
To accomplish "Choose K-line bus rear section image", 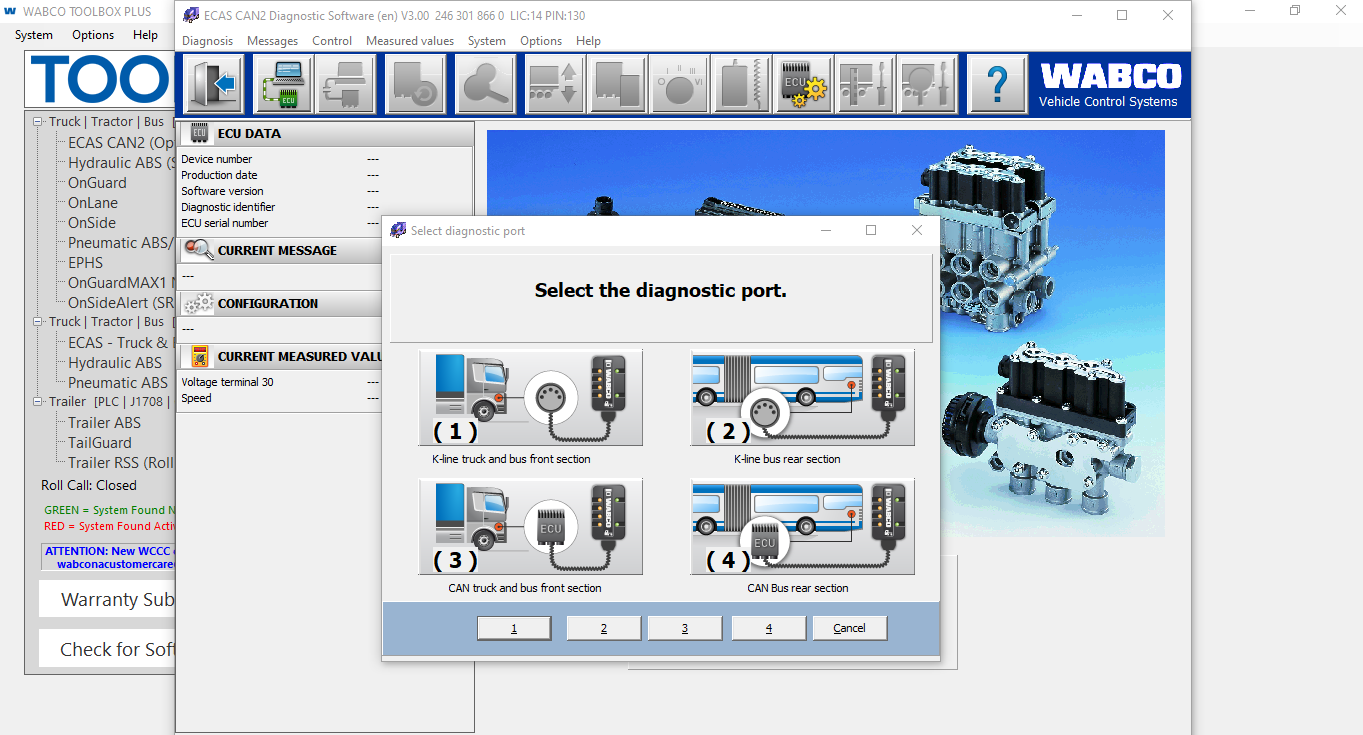I will point(803,398).
